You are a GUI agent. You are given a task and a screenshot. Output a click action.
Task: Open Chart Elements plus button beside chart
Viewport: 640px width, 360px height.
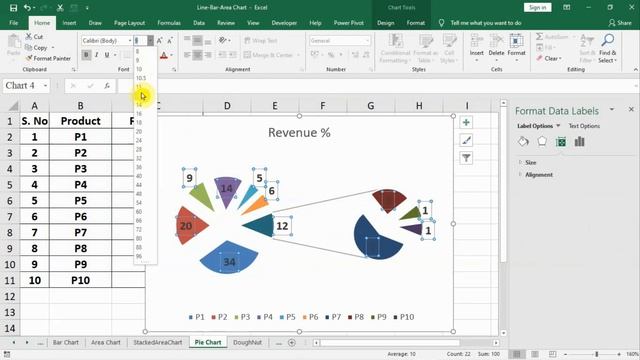click(x=466, y=122)
